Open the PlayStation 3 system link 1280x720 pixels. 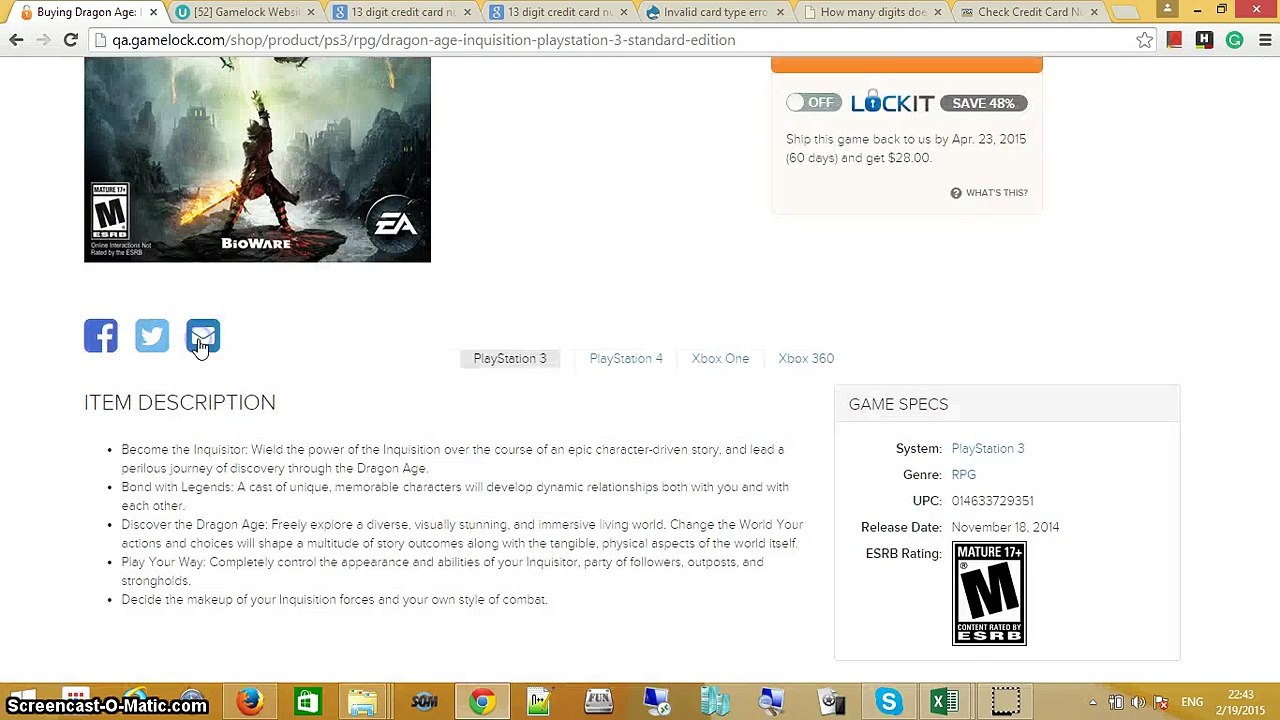988,449
